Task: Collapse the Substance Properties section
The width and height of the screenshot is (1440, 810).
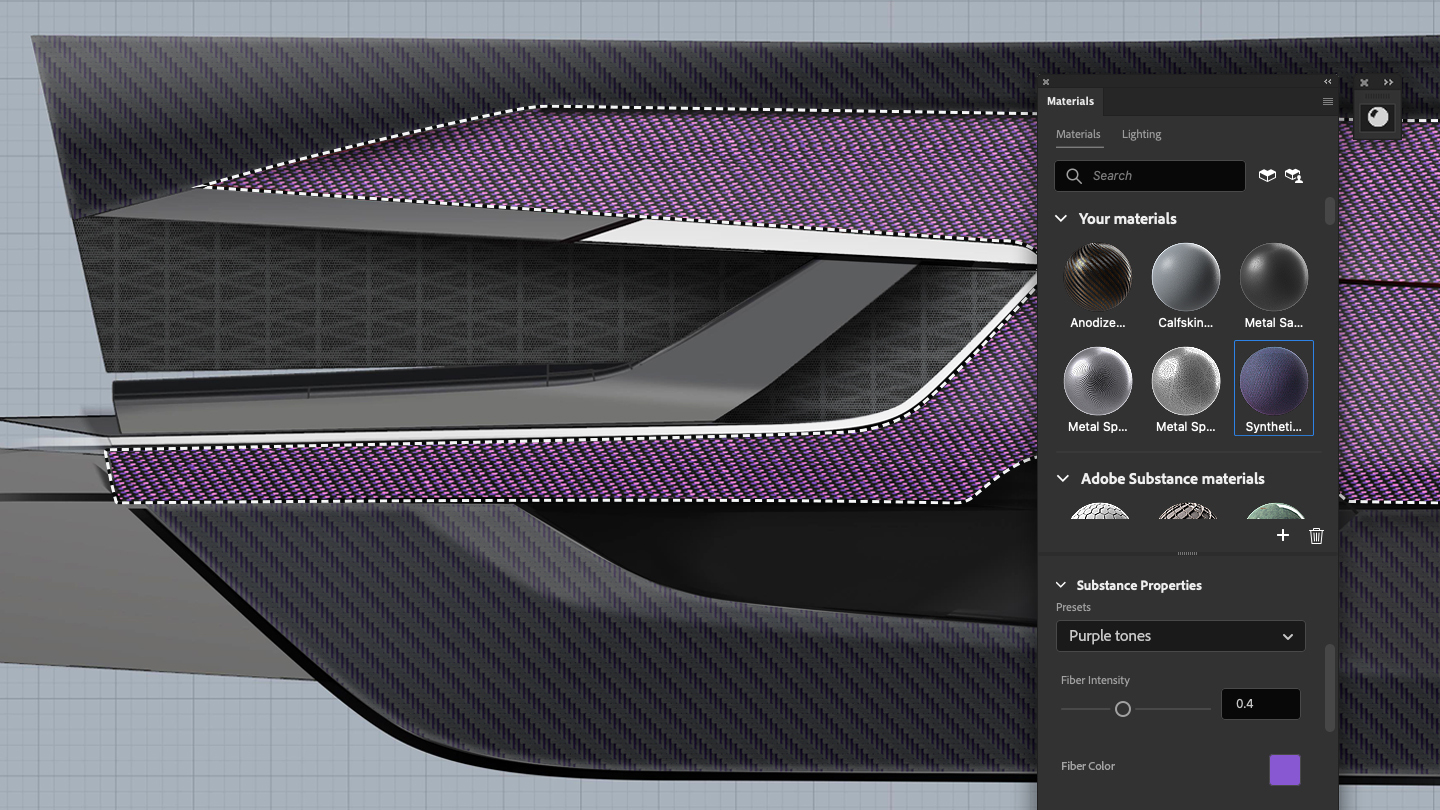Action: click(1061, 586)
